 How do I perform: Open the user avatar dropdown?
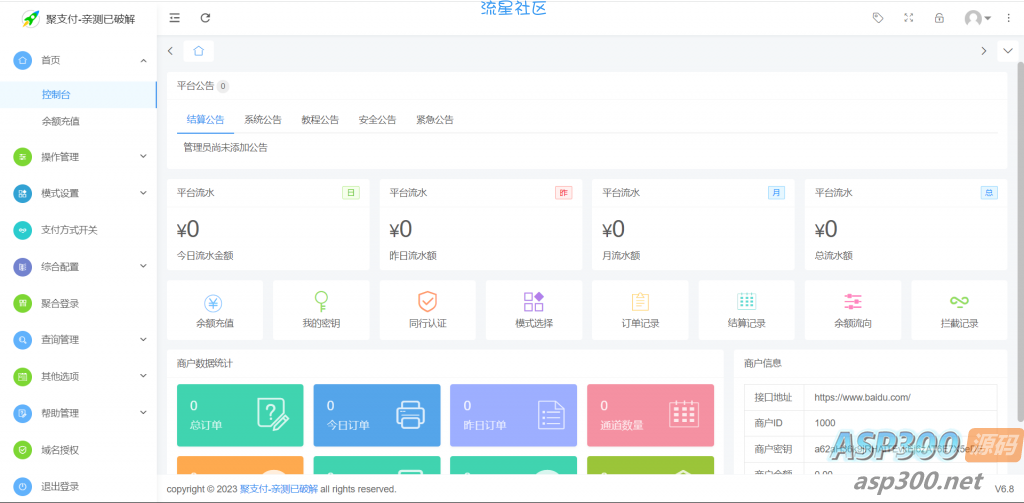click(976, 18)
